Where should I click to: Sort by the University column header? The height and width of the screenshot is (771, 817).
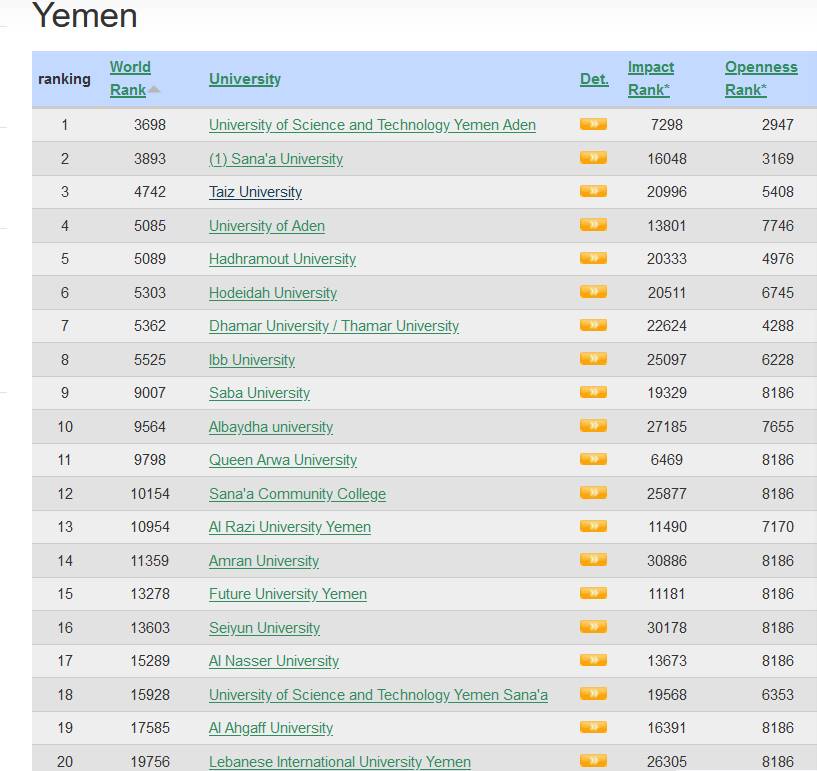click(245, 79)
